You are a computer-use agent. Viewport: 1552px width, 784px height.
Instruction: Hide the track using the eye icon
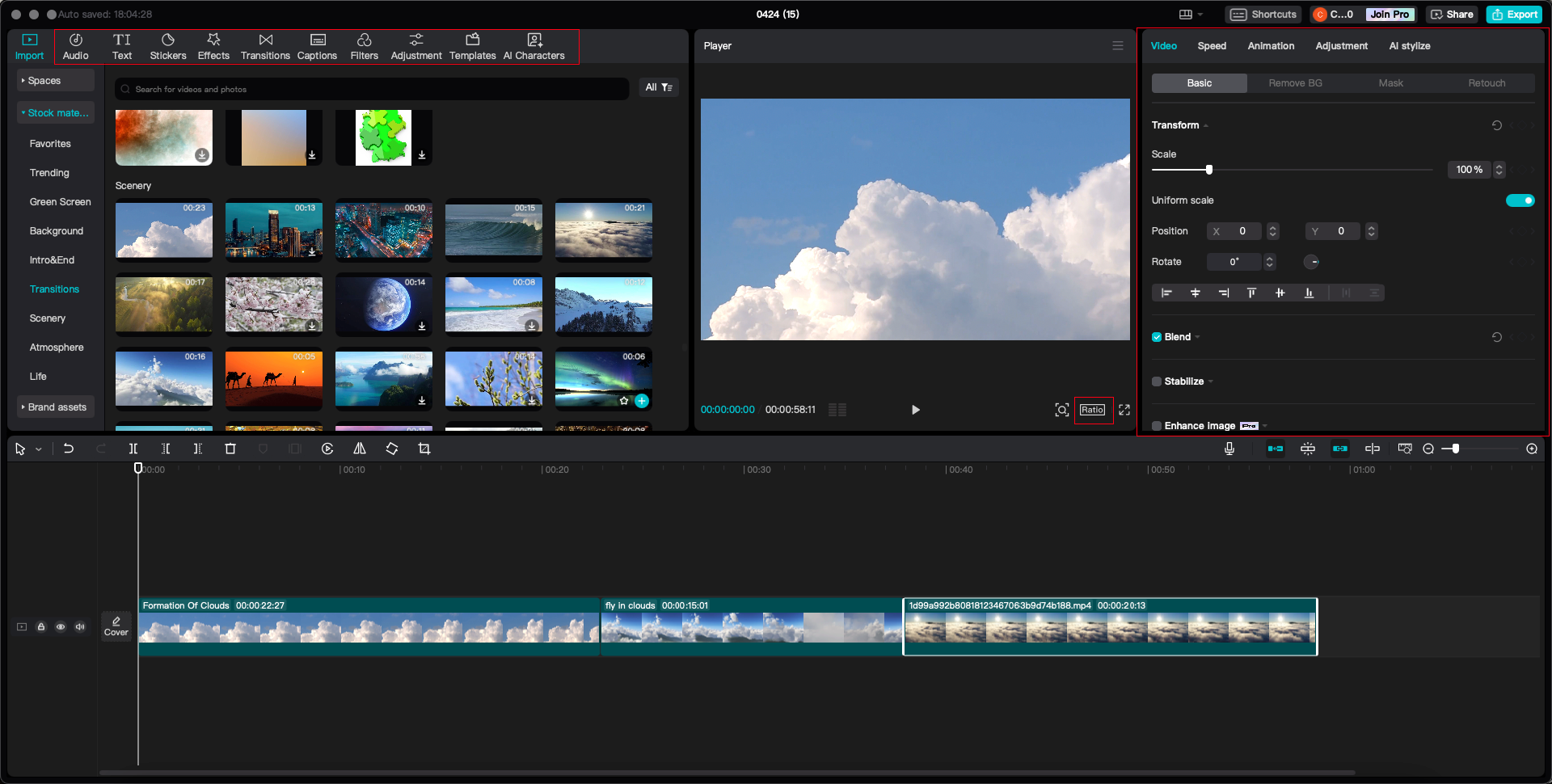[61, 626]
